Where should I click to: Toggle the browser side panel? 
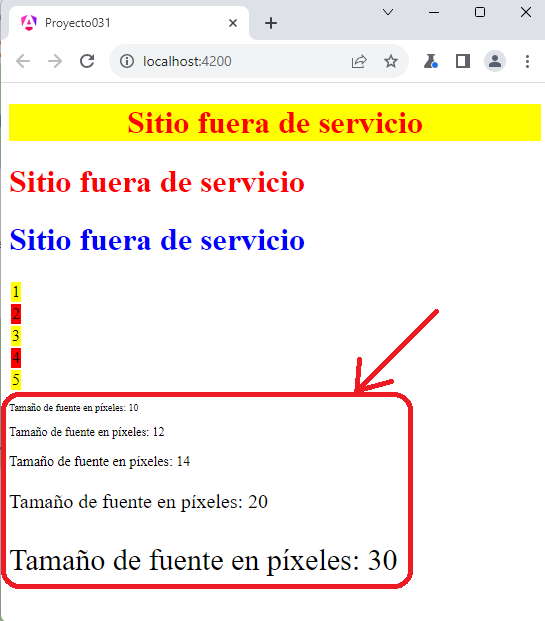(463, 61)
